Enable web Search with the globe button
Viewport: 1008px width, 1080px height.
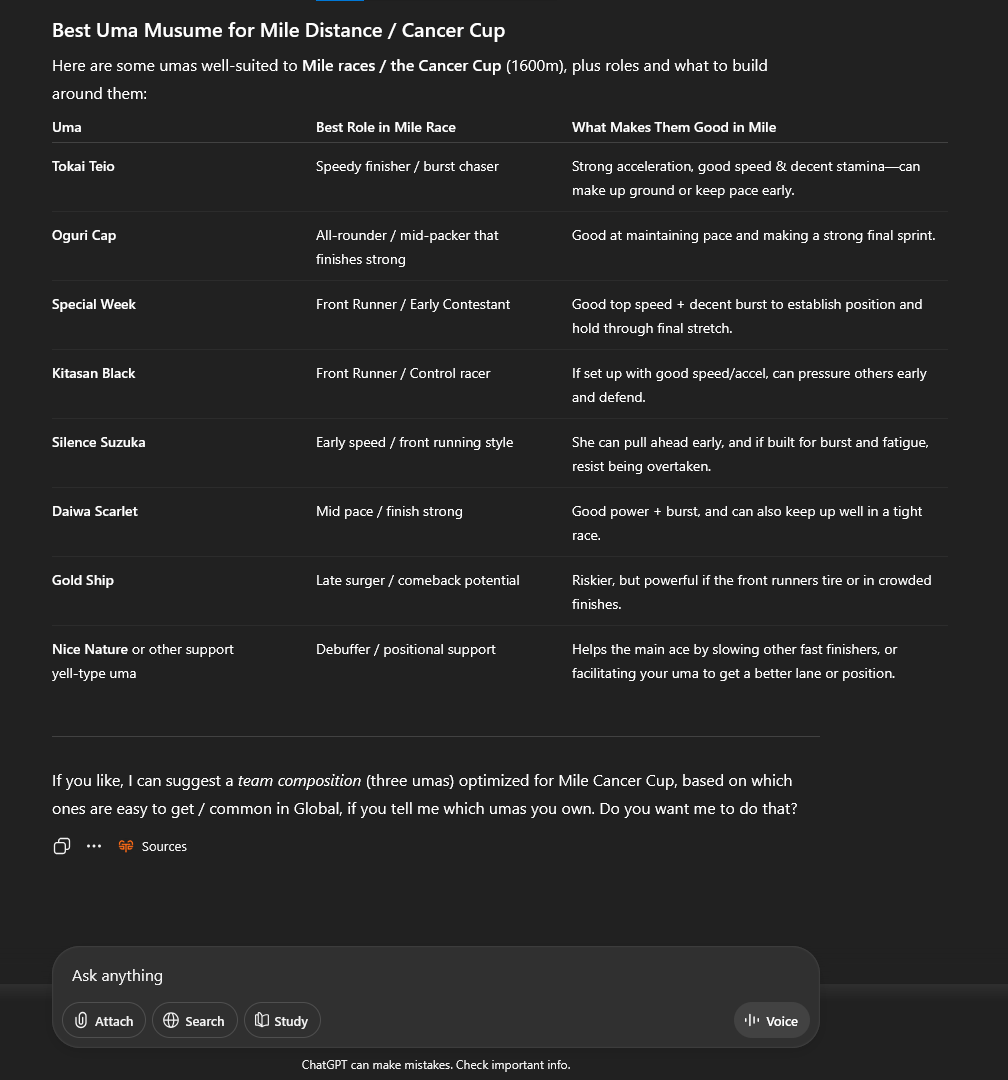point(195,1020)
